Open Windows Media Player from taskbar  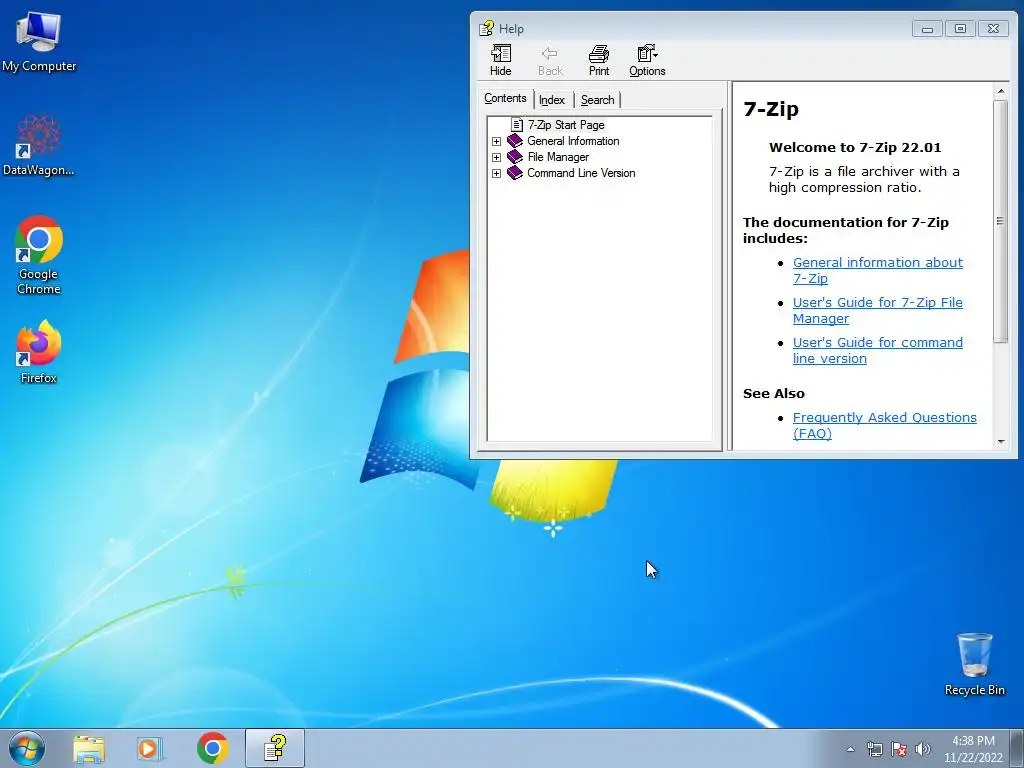coord(150,748)
